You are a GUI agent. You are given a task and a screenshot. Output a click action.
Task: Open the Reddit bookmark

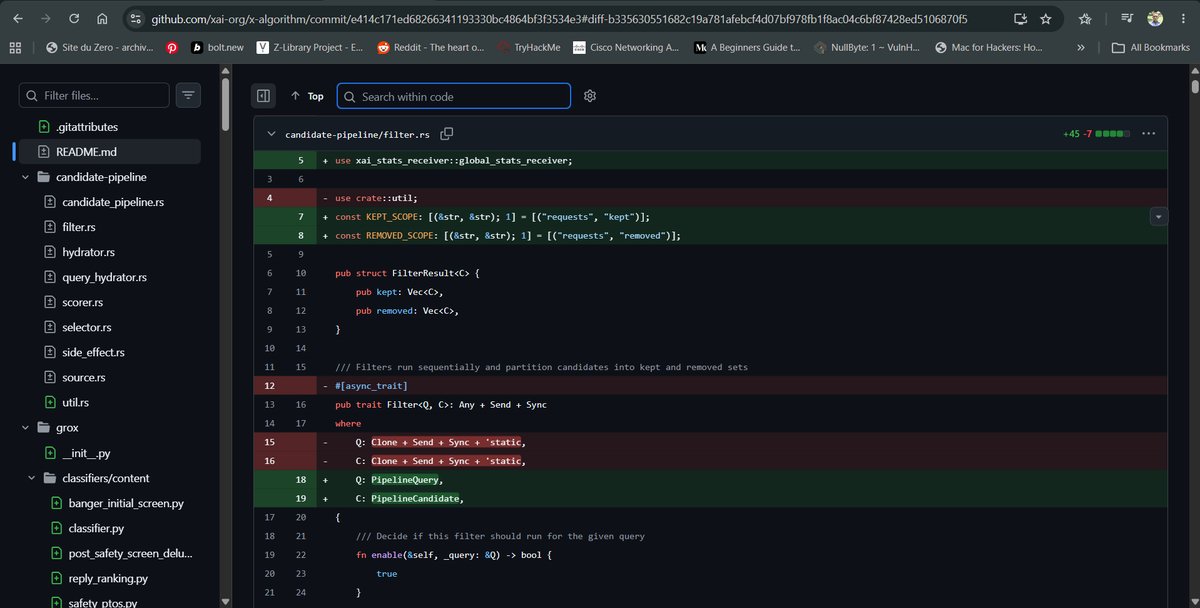pyautogui.click(x=431, y=47)
